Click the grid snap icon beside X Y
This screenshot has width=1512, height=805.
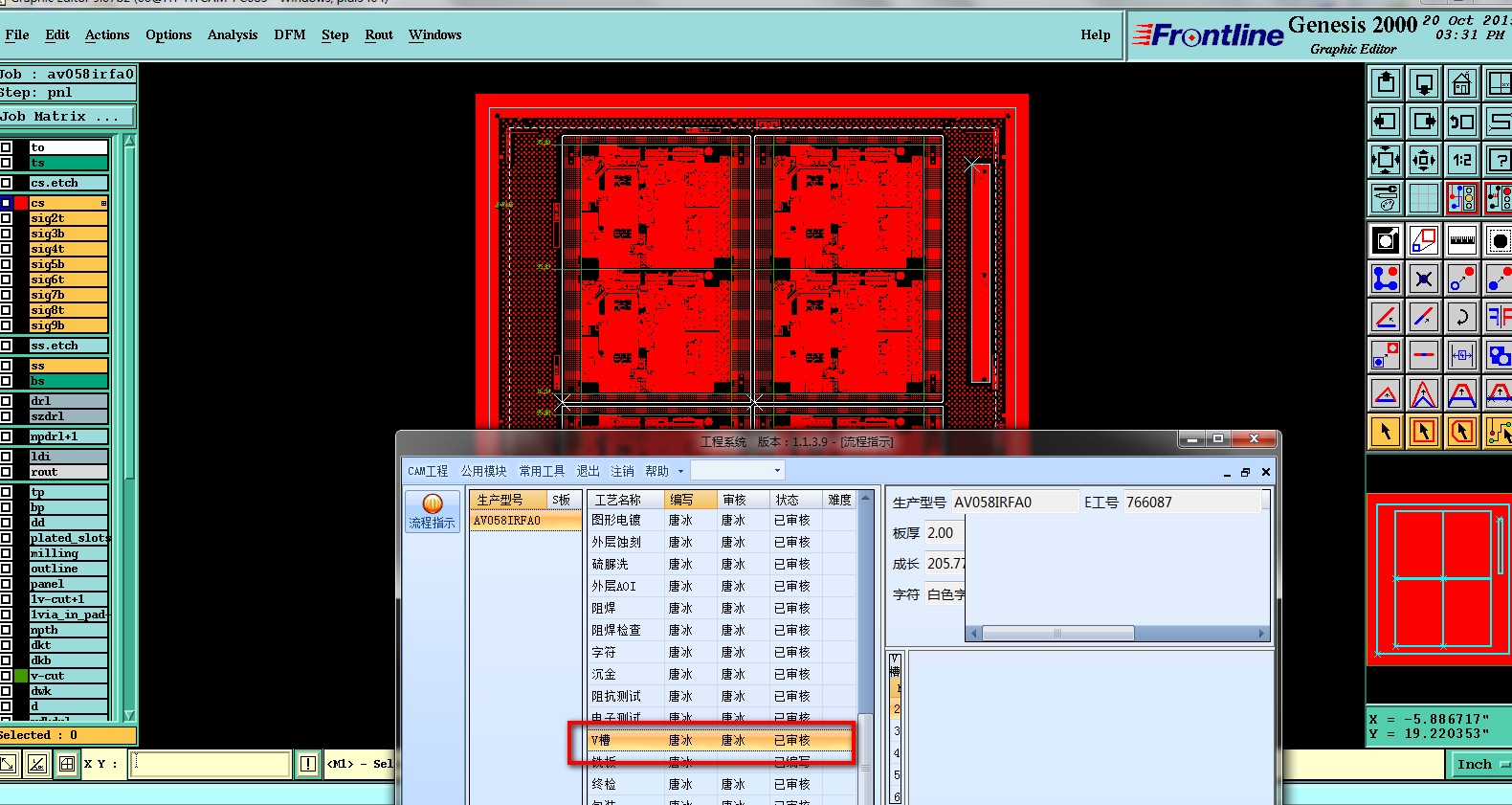[67, 764]
